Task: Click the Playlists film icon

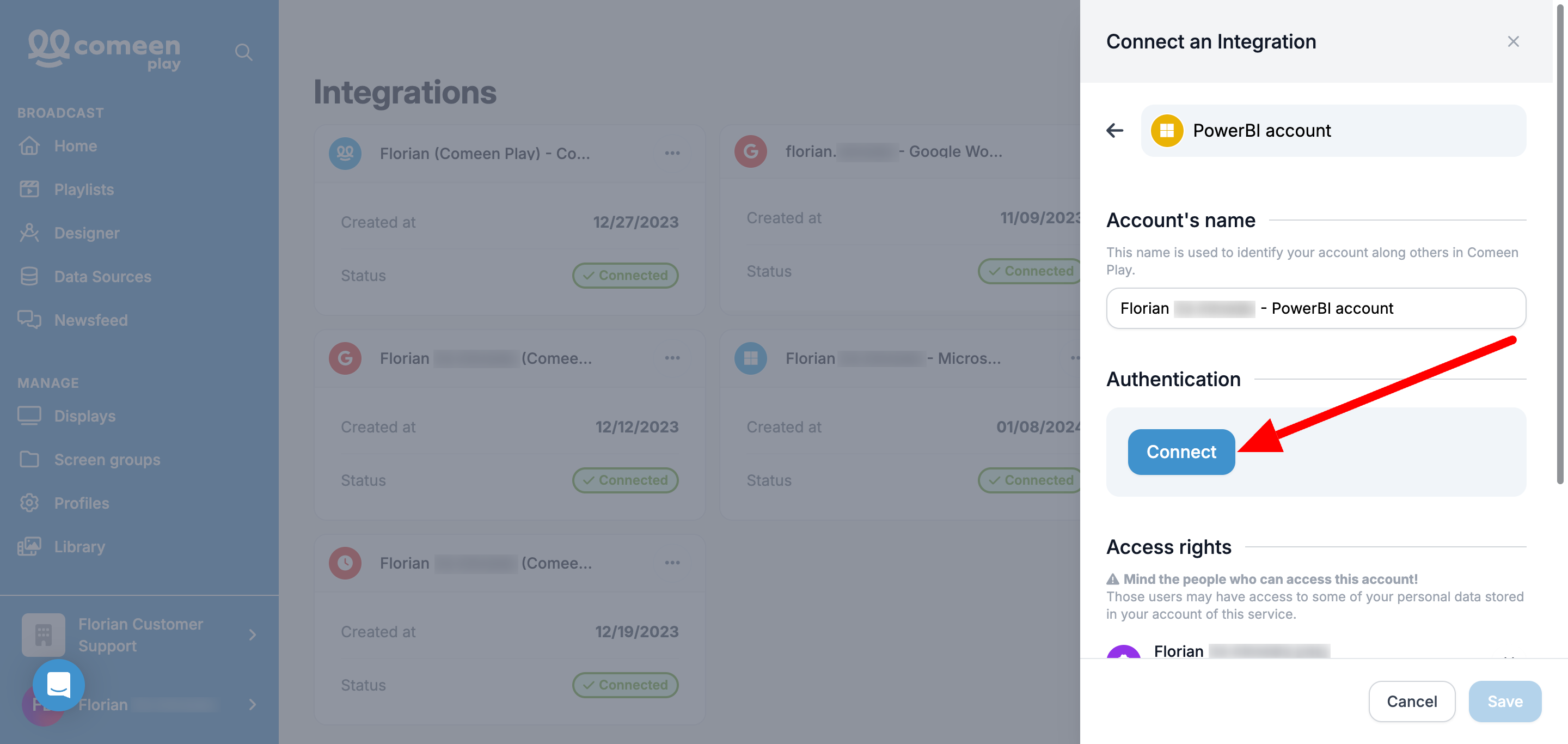Action: pos(29,190)
